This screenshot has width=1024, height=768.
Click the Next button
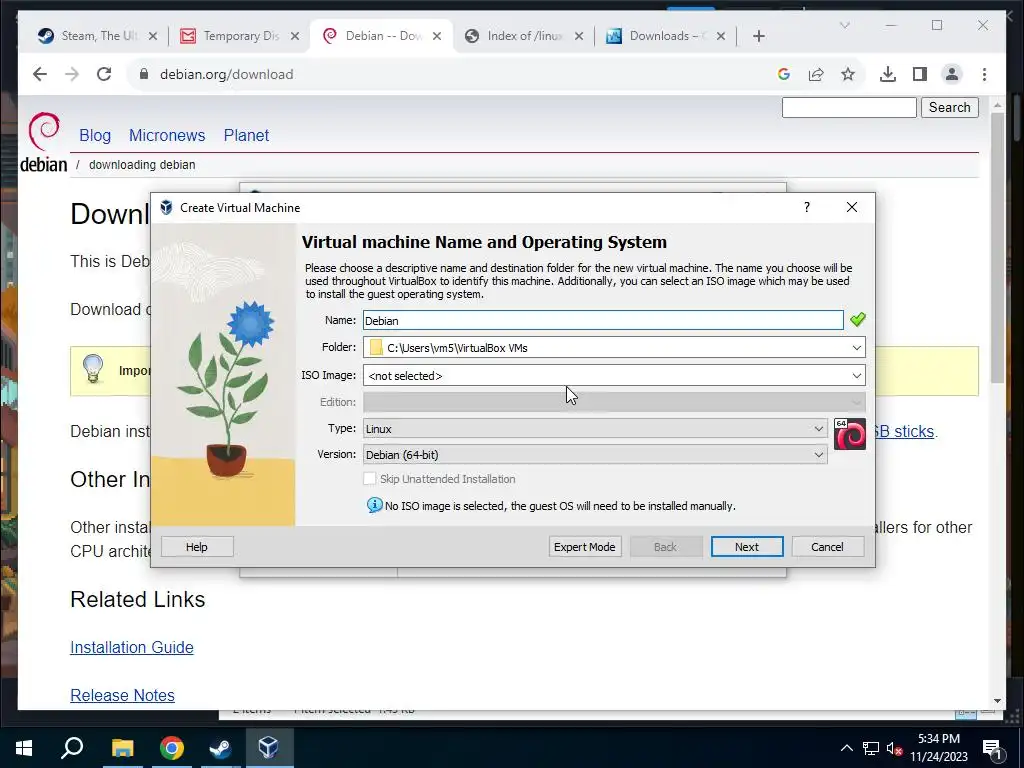[x=746, y=547]
